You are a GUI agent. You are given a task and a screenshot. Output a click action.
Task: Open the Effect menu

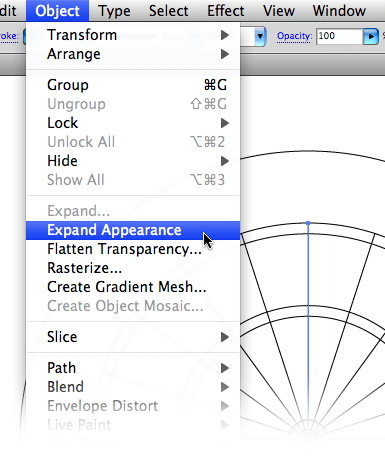226,11
